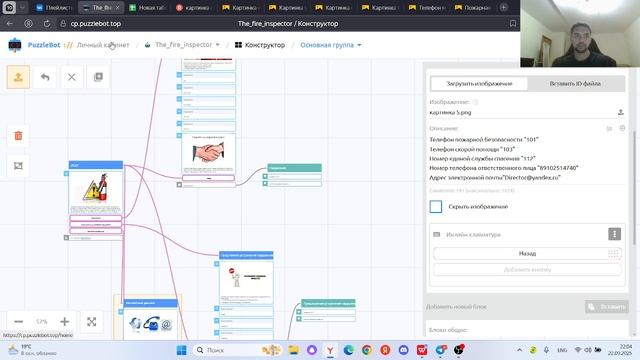This screenshot has width=640, height=360.
Task: Select the contacts block with phone and @ icons
Action: click(x=150, y=324)
